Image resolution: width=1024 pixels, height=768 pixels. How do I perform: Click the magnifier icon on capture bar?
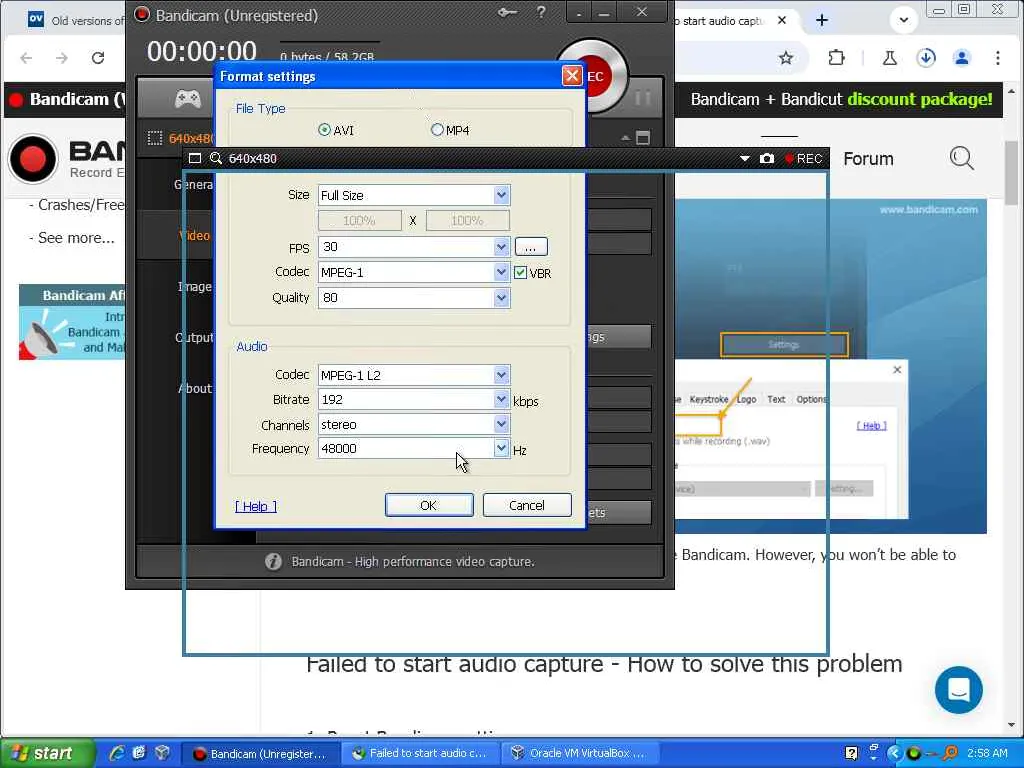click(216, 158)
